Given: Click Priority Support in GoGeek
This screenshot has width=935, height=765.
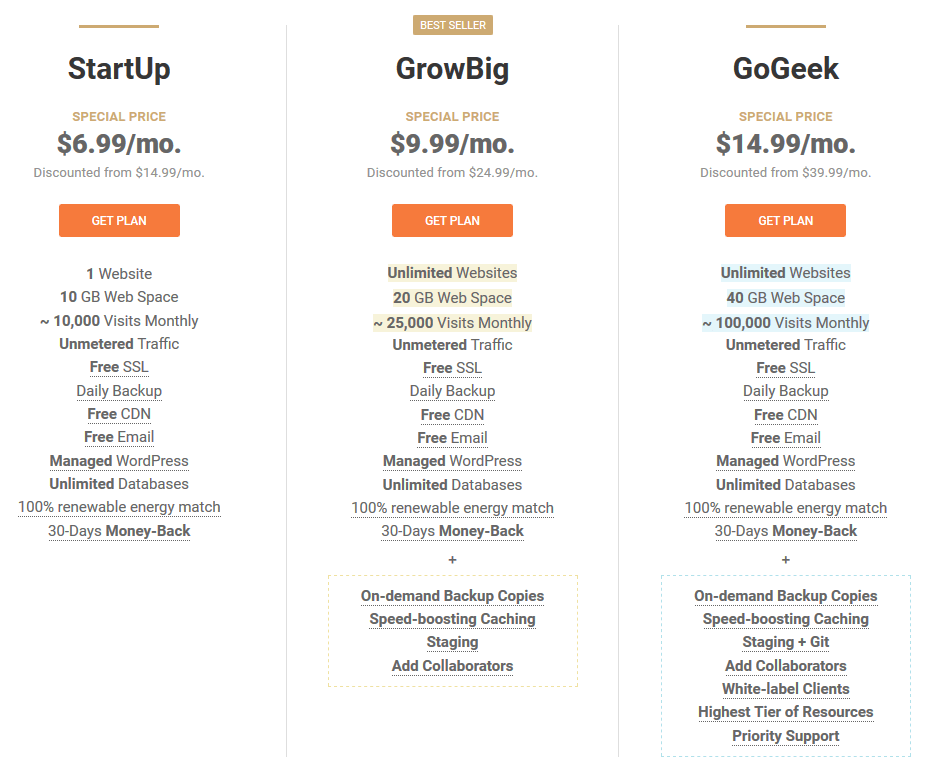Looking at the screenshot, I should click(785, 736).
